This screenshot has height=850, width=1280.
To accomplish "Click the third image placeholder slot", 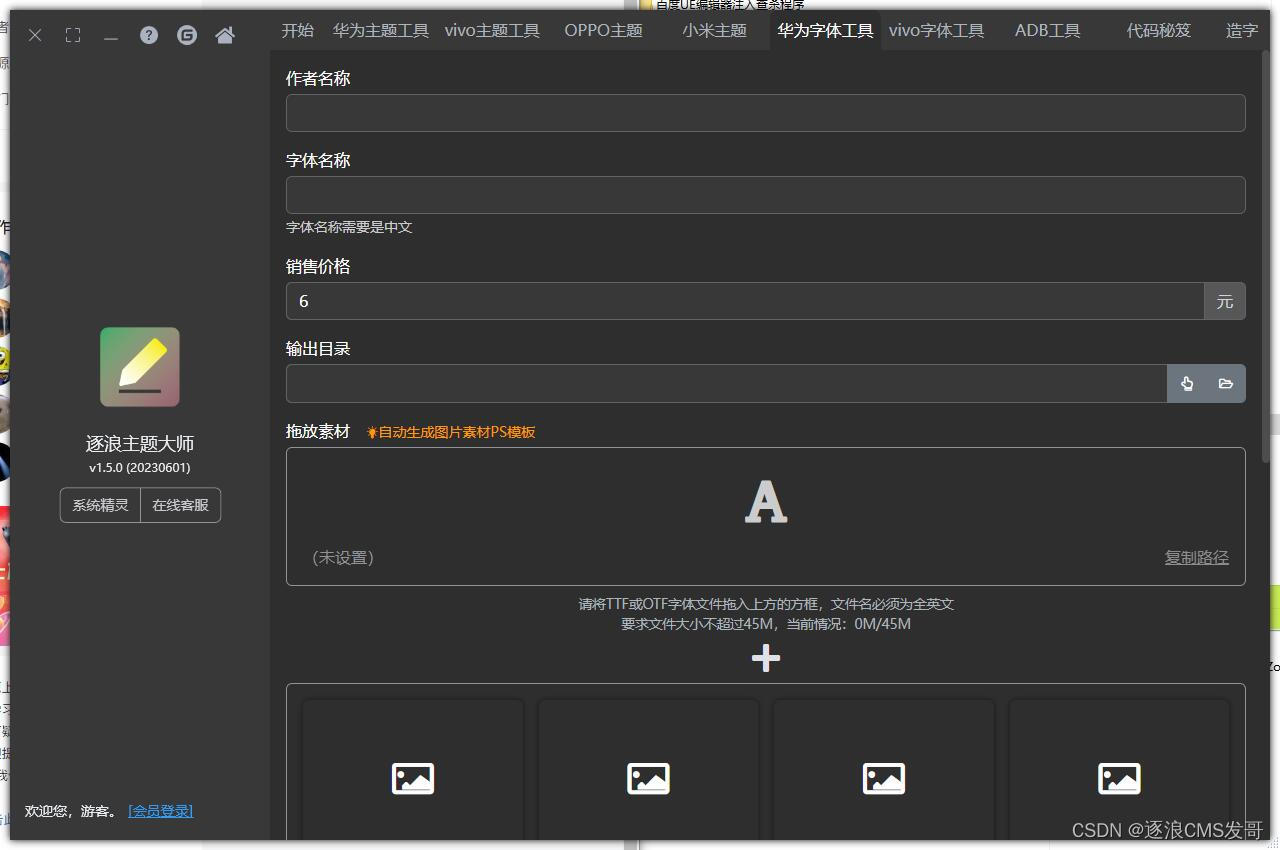I will point(884,778).
